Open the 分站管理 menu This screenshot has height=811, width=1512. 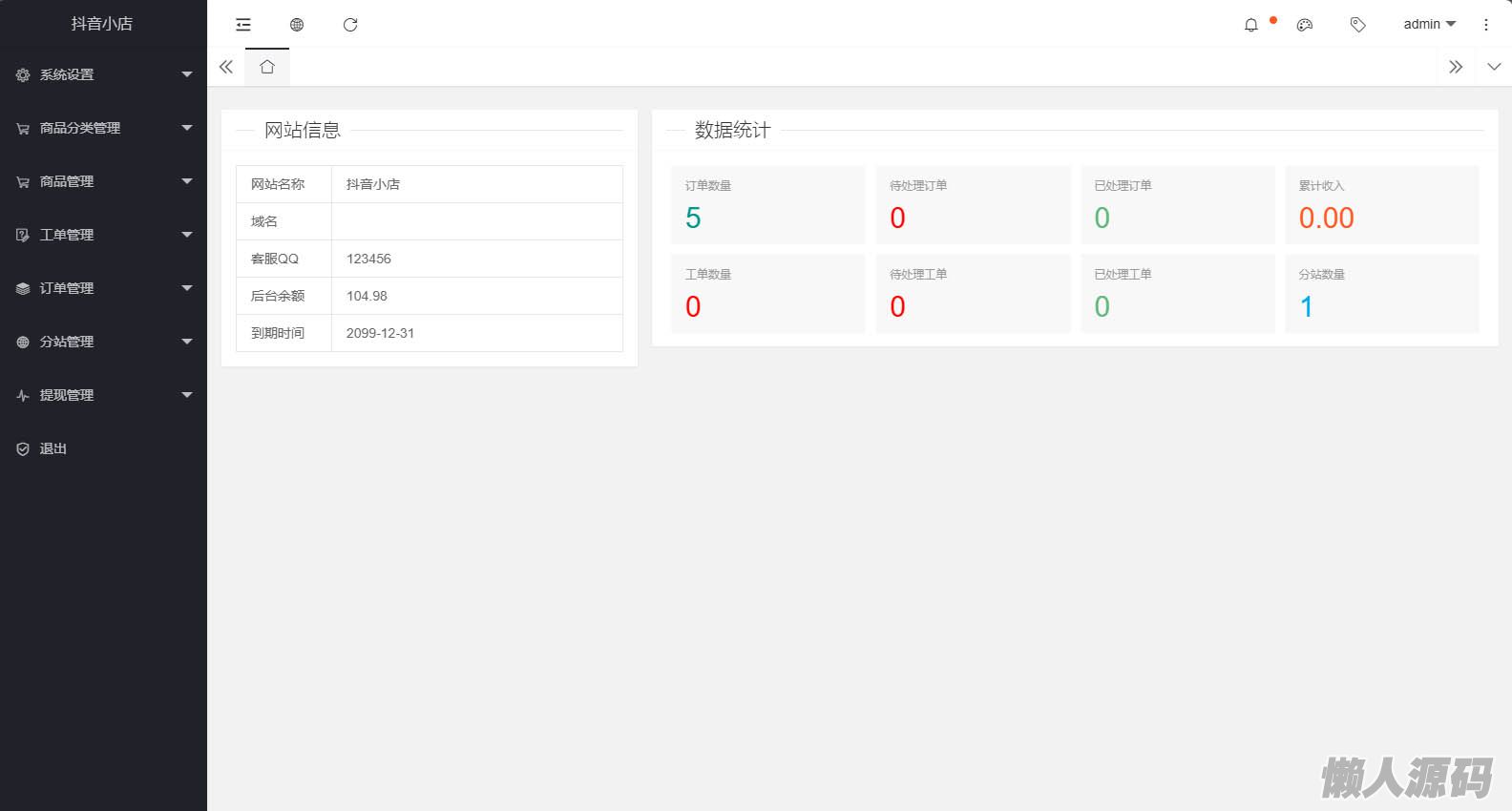coord(103,342)
